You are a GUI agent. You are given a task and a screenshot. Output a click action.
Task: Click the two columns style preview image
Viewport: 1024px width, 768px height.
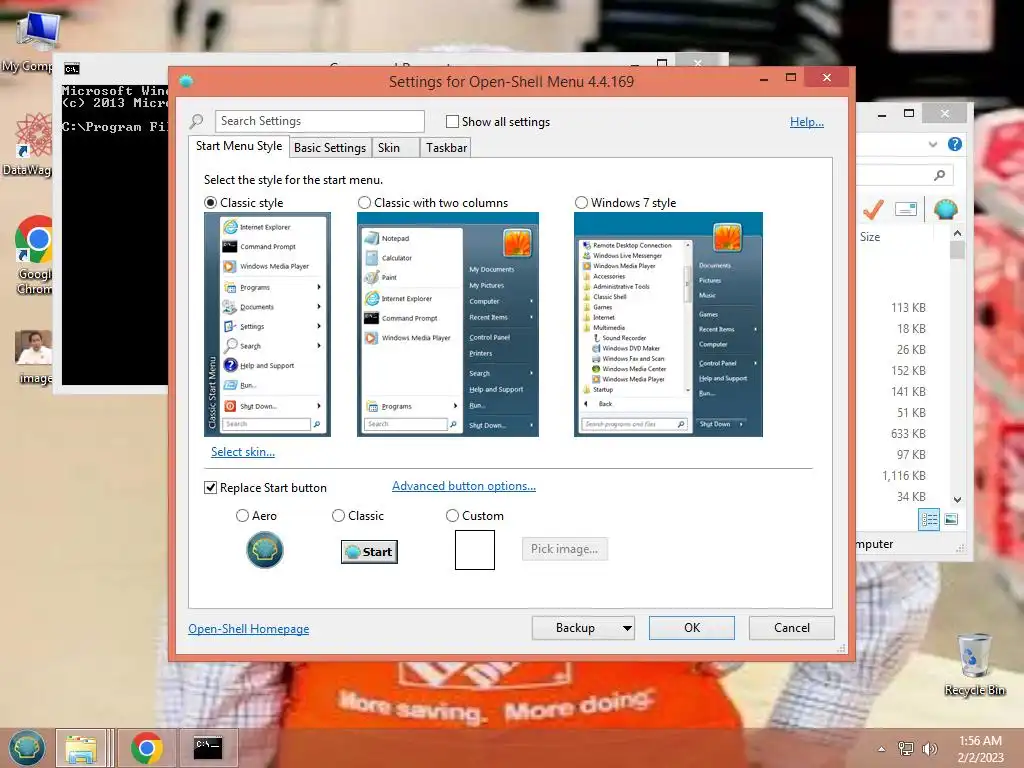point(448,325)
